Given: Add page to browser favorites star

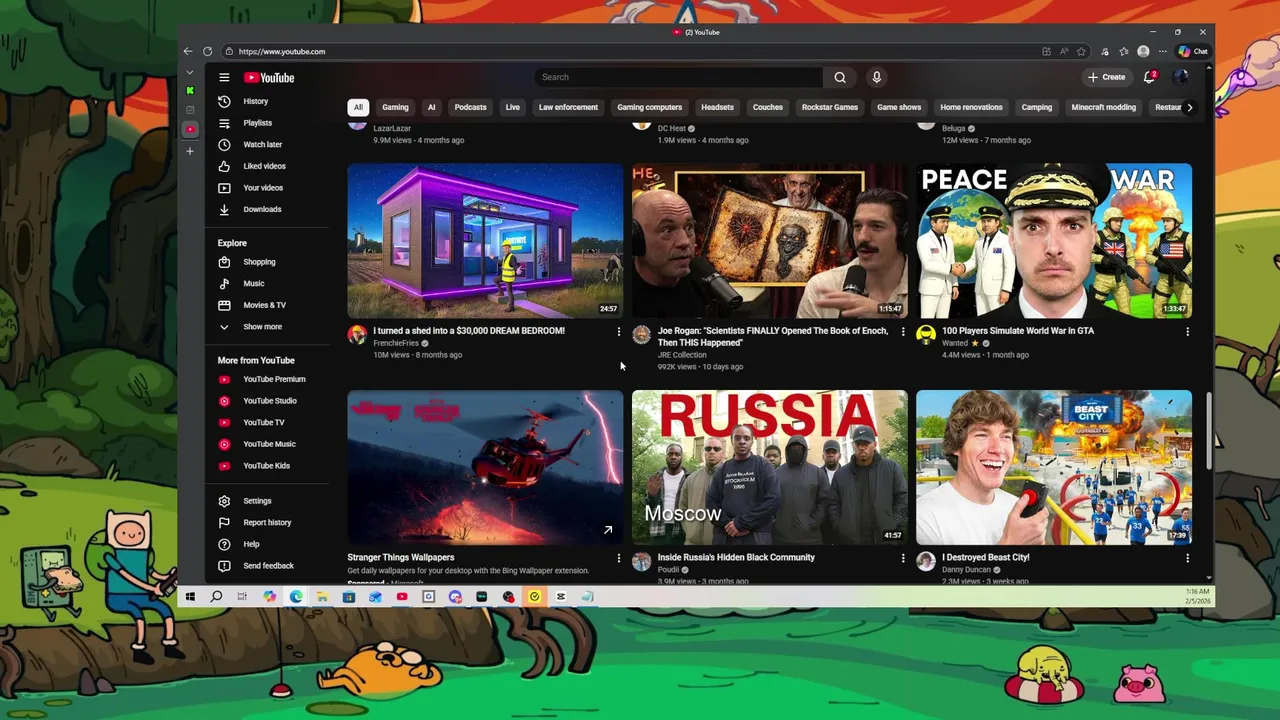Looking at the screenshot, I should 1081,51.
